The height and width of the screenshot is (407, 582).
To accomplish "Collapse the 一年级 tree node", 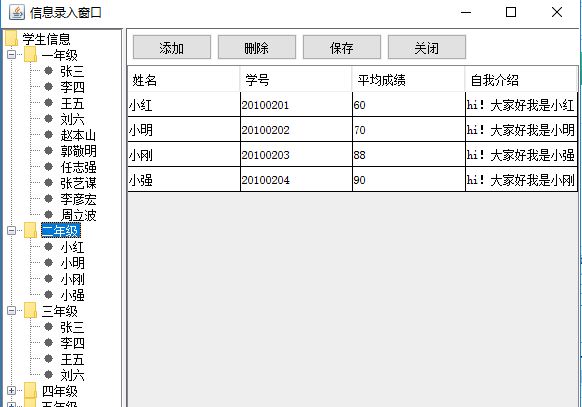I will tap(12, 55).
